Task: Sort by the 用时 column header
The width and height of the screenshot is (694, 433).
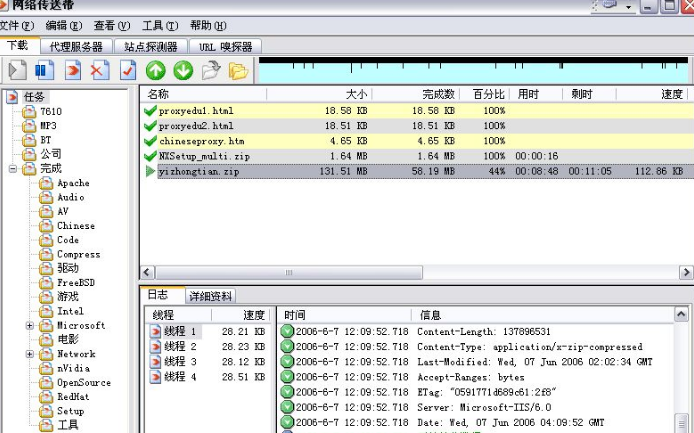Action: click(x=536, y=94)
